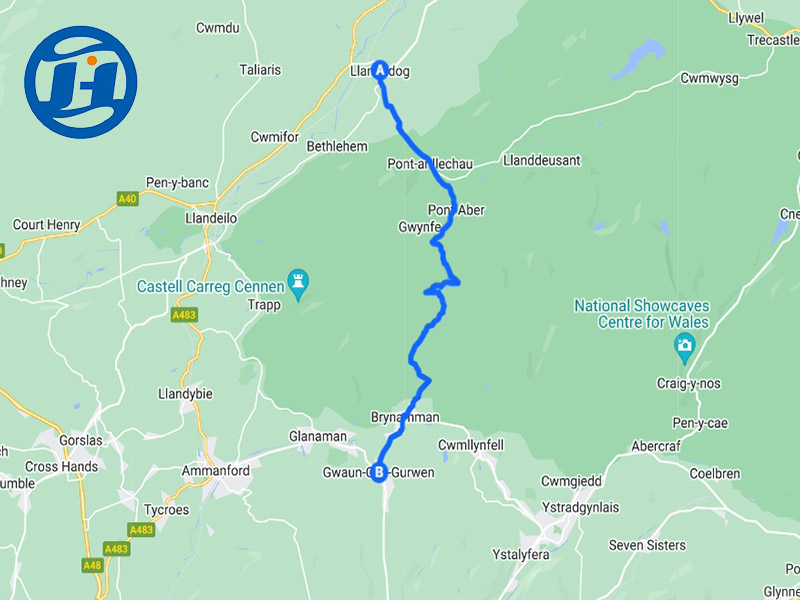Screen dimensions: 800x600
Task: Click the blue lake near Trecastle
Action: (x=638, y=59)
